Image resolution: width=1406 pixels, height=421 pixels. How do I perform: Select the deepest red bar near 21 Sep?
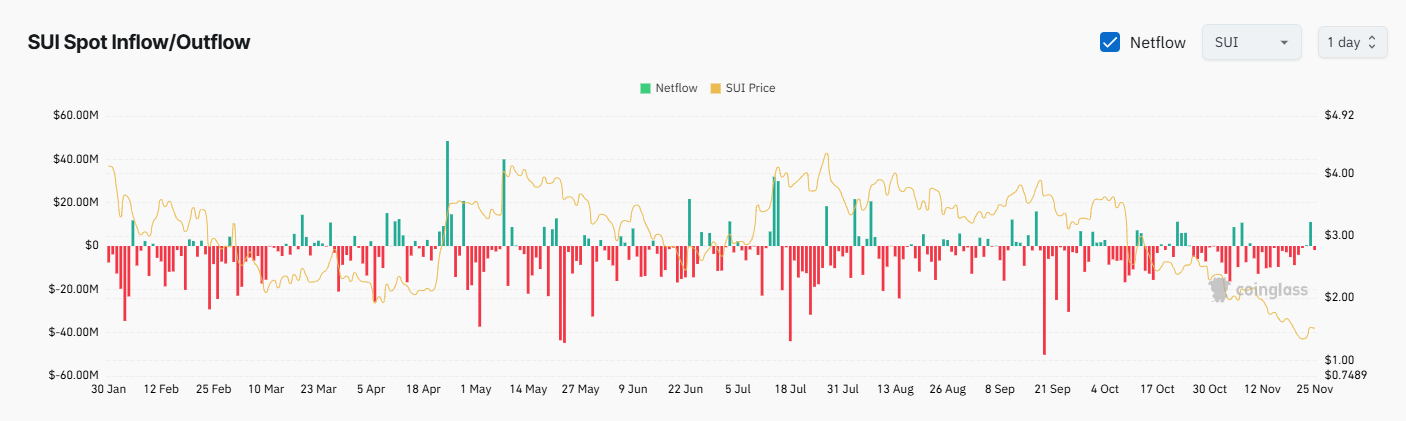[x=1044, y=299]
